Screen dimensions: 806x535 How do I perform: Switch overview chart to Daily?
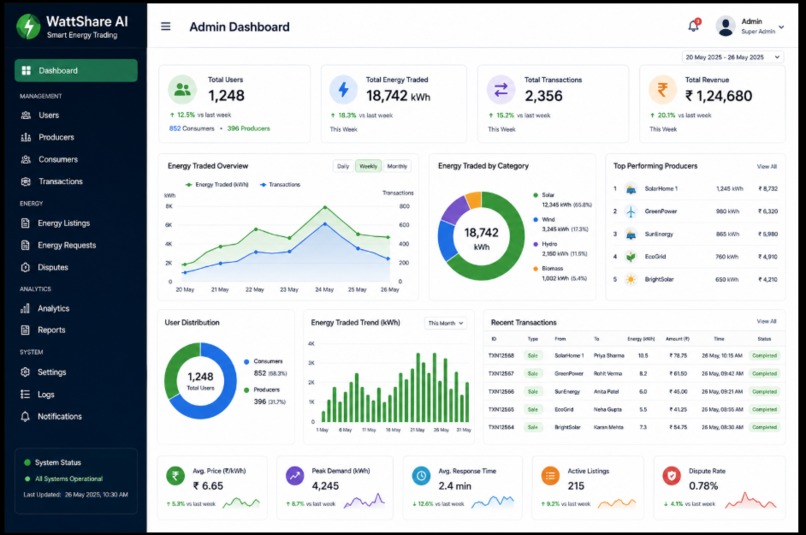[343, 166]
